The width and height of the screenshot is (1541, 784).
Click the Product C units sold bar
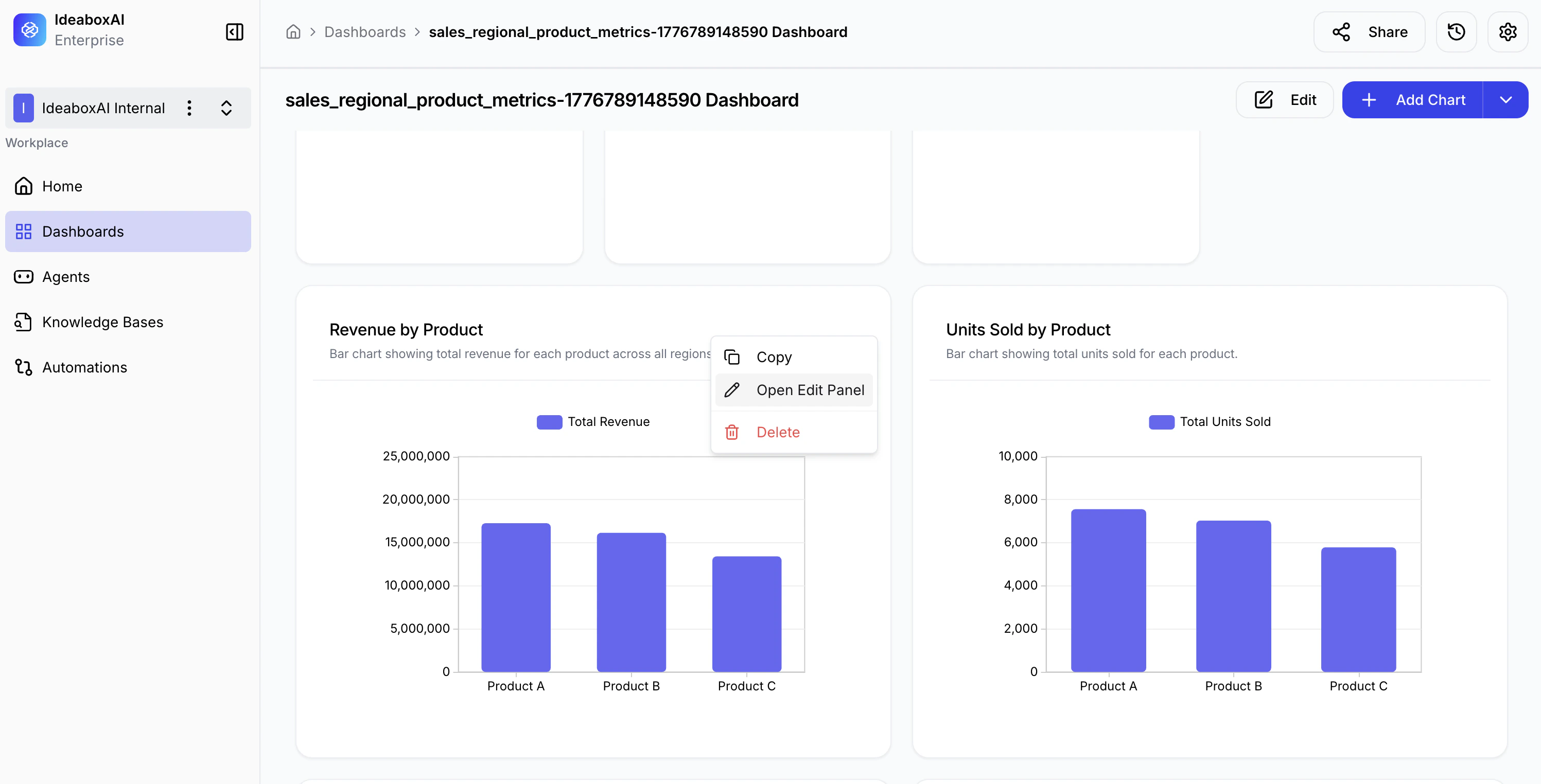[1359, 610]
